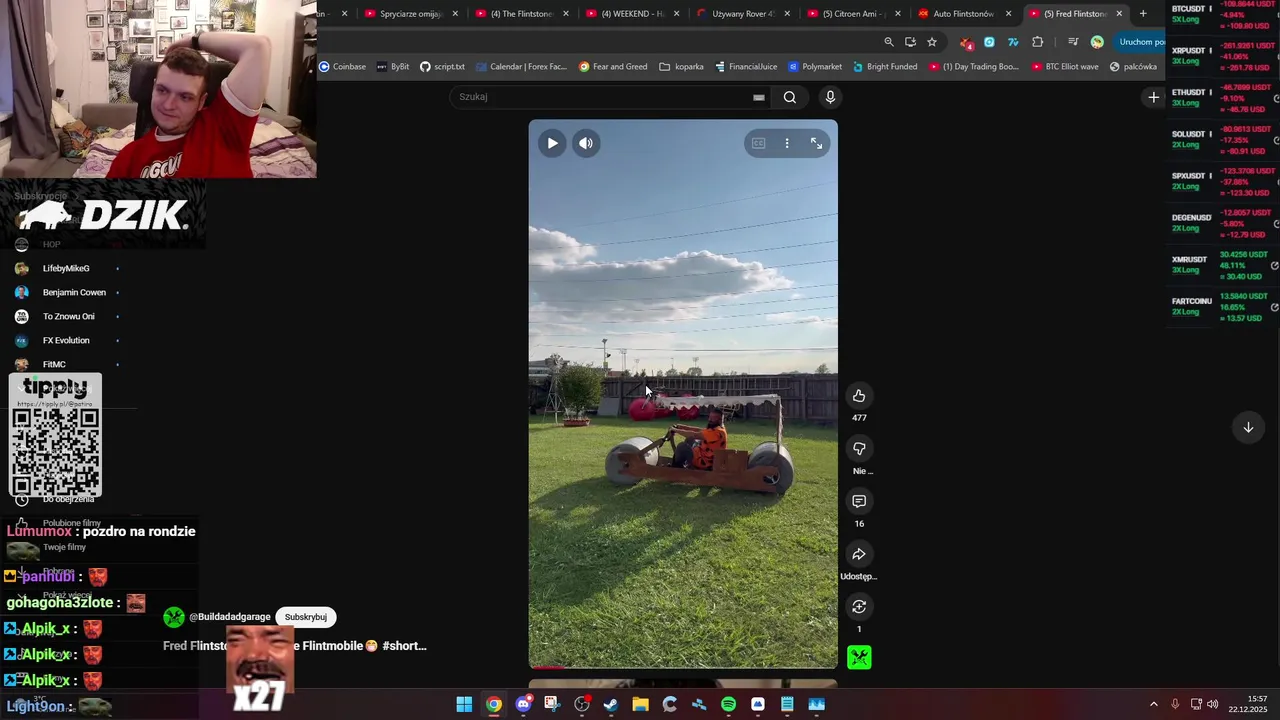The image size is (1280, 720).
Task: Open the Fear and Greed bookmark
Action: pyautogui.click(x=613, y=67)
